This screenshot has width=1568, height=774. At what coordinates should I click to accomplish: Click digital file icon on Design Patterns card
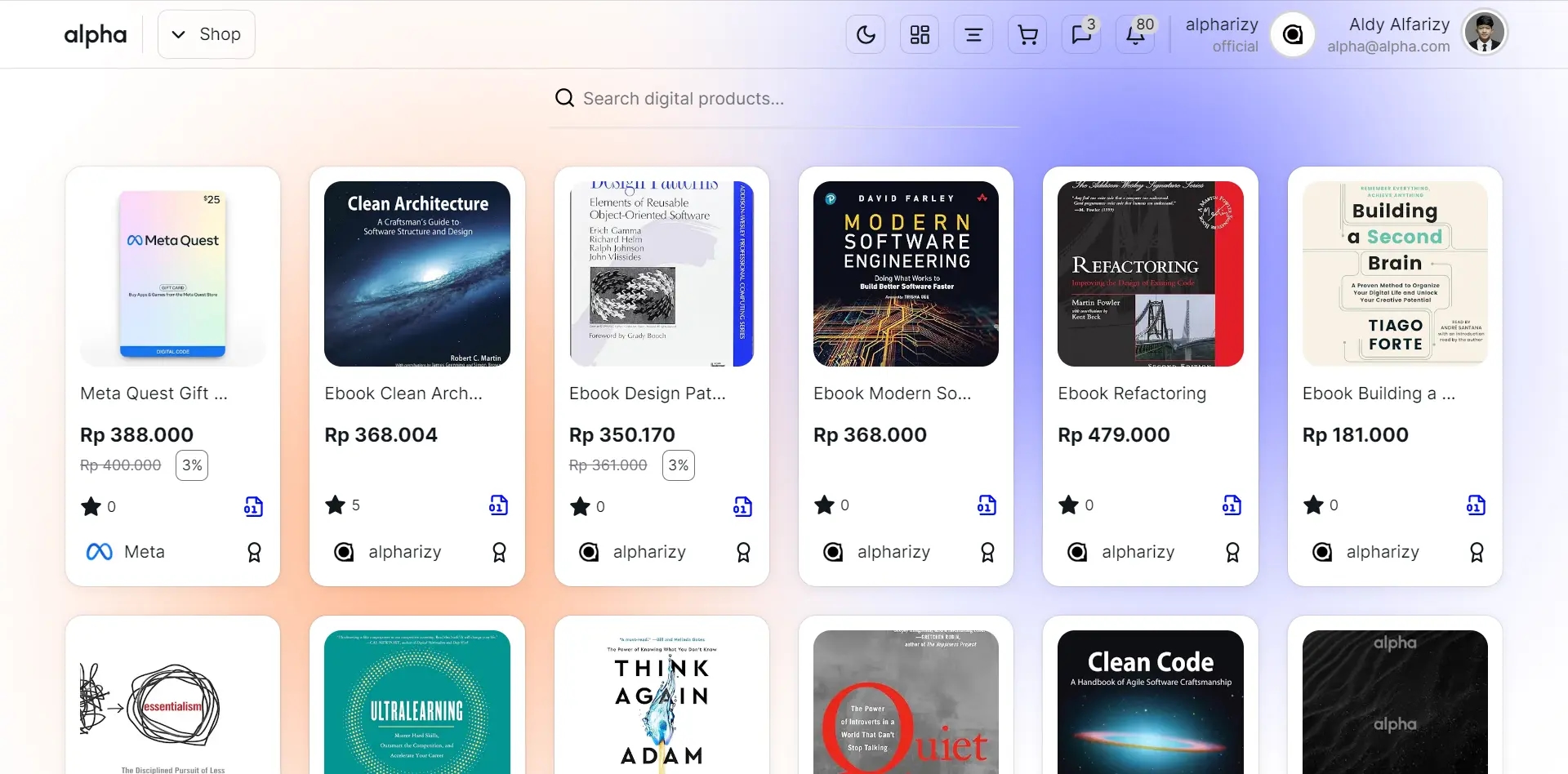click(x=742, y=506)
